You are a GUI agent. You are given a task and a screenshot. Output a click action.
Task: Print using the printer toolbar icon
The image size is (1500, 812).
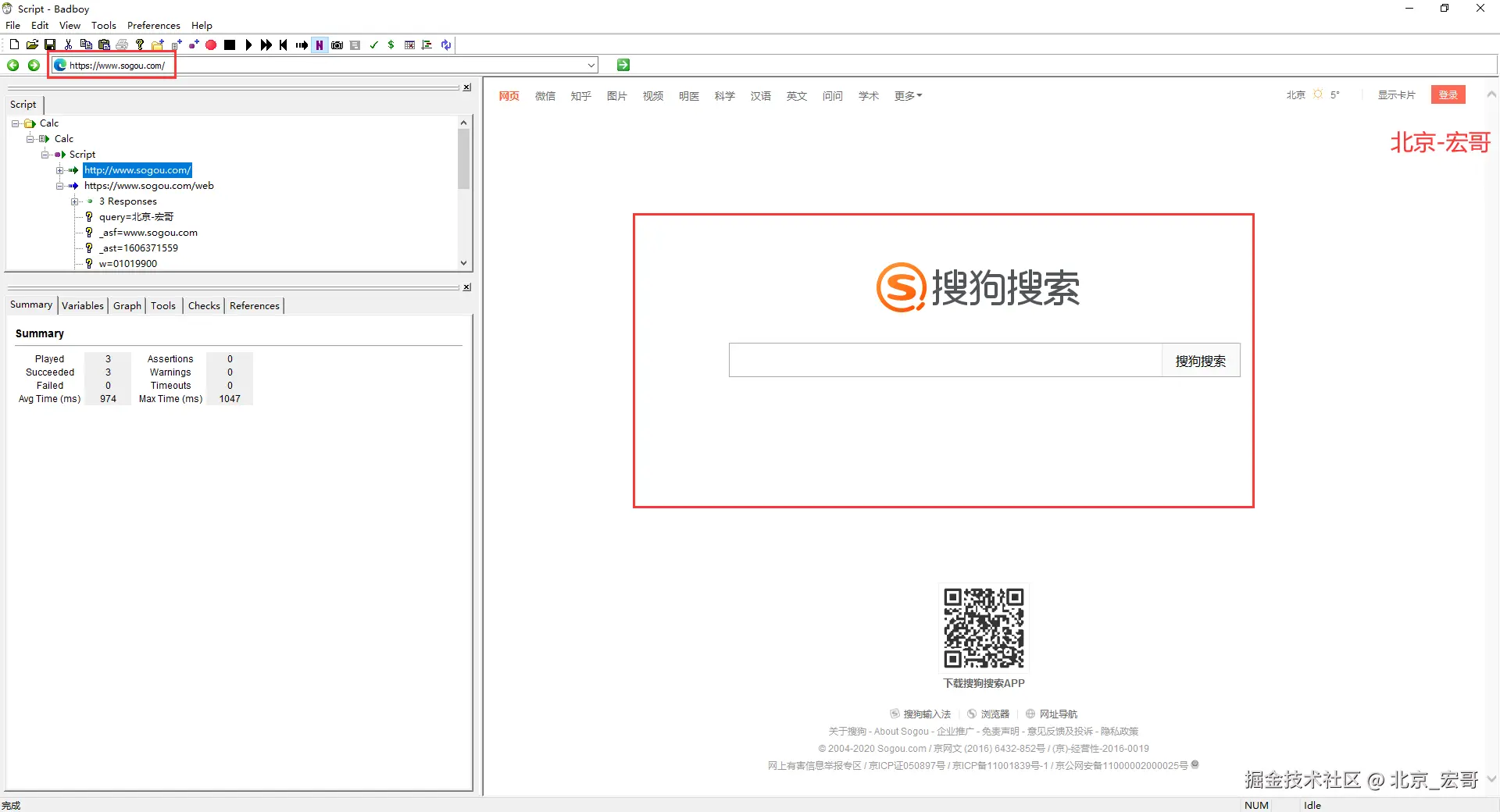122,45
